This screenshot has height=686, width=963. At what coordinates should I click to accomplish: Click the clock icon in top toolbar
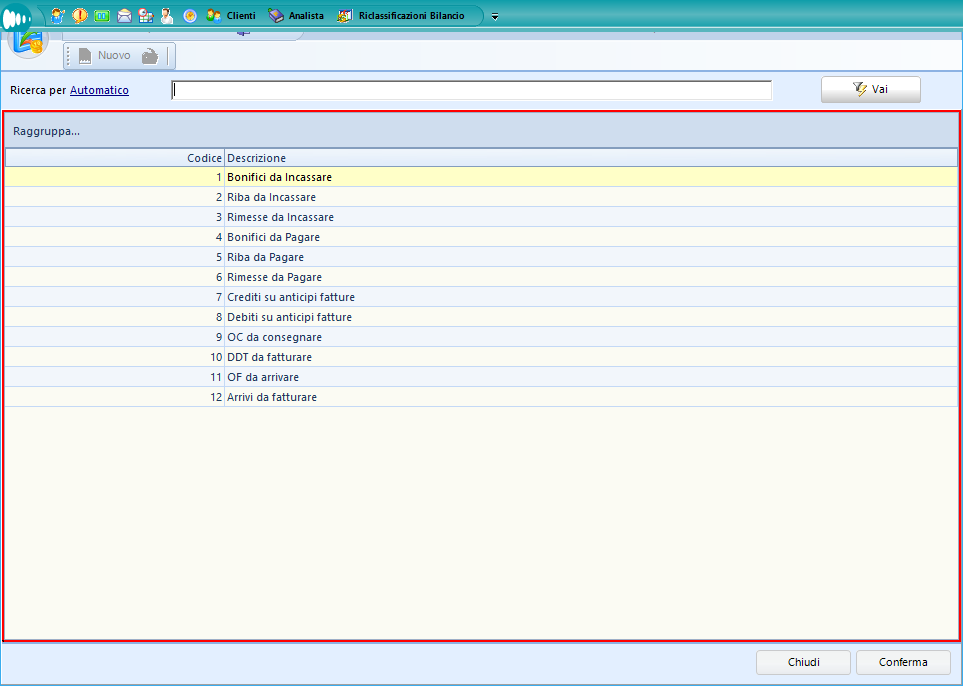coord(189,16)
